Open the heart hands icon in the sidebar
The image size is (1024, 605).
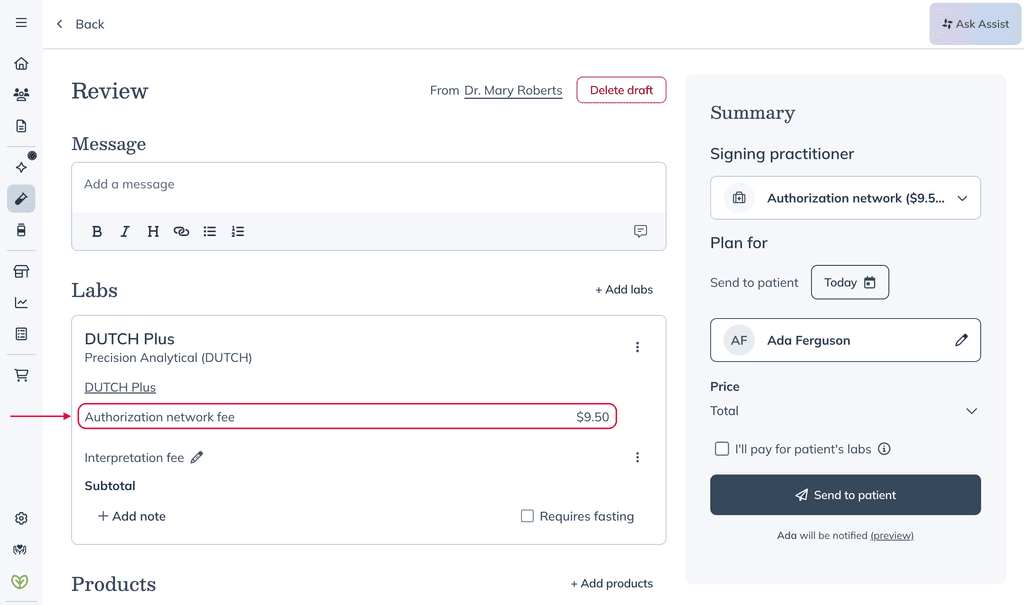(20, 549)
